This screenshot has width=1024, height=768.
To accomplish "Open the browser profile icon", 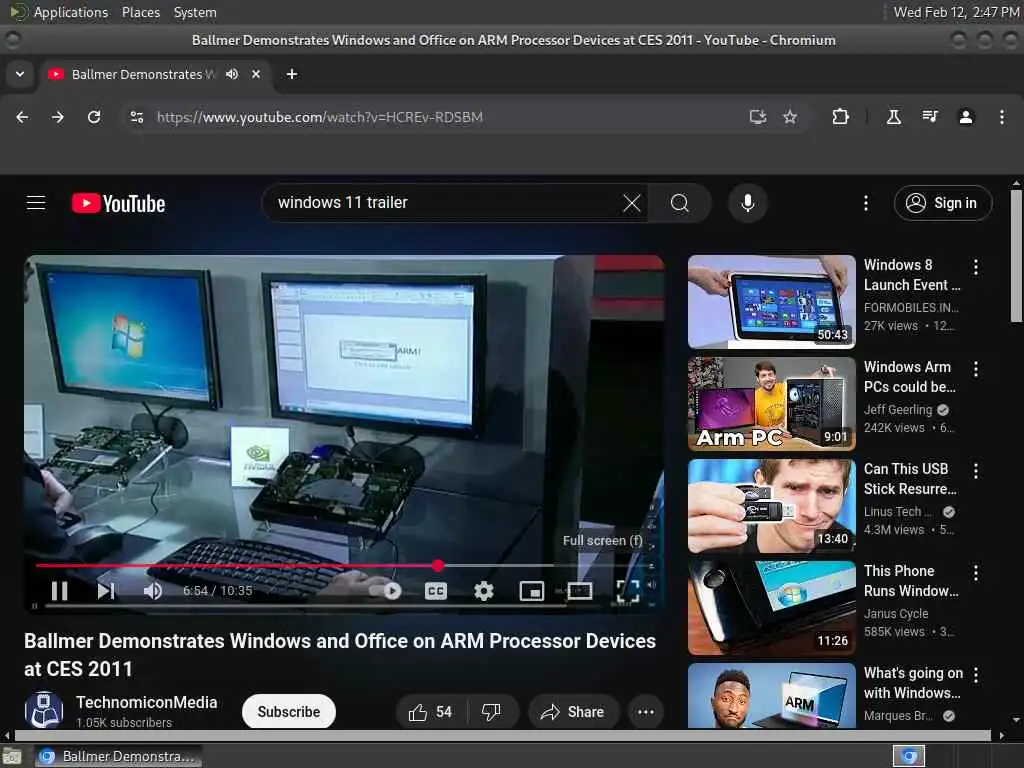I will point(966,117).
